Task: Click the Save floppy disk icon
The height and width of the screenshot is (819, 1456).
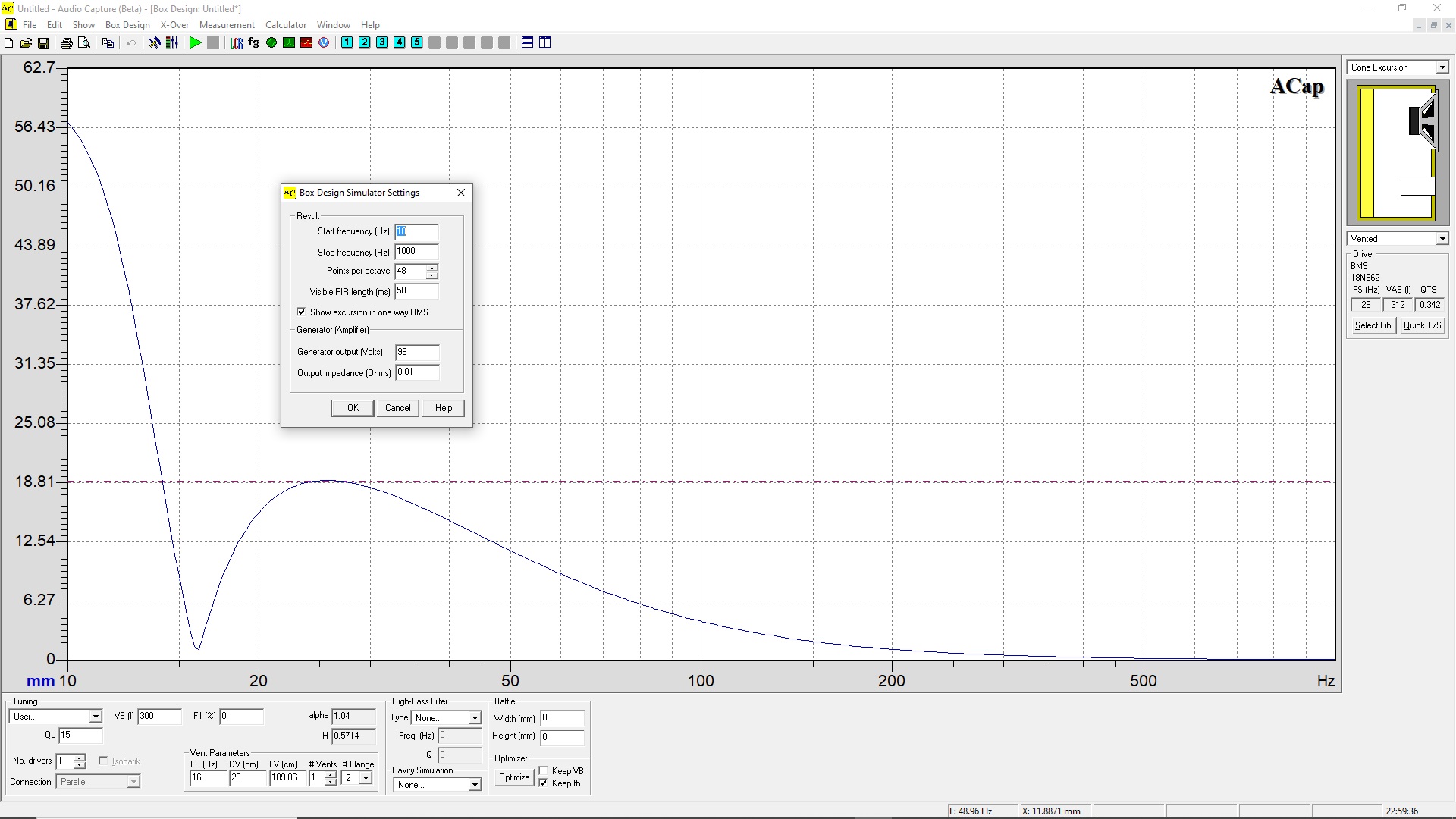Action: (43, 43)
